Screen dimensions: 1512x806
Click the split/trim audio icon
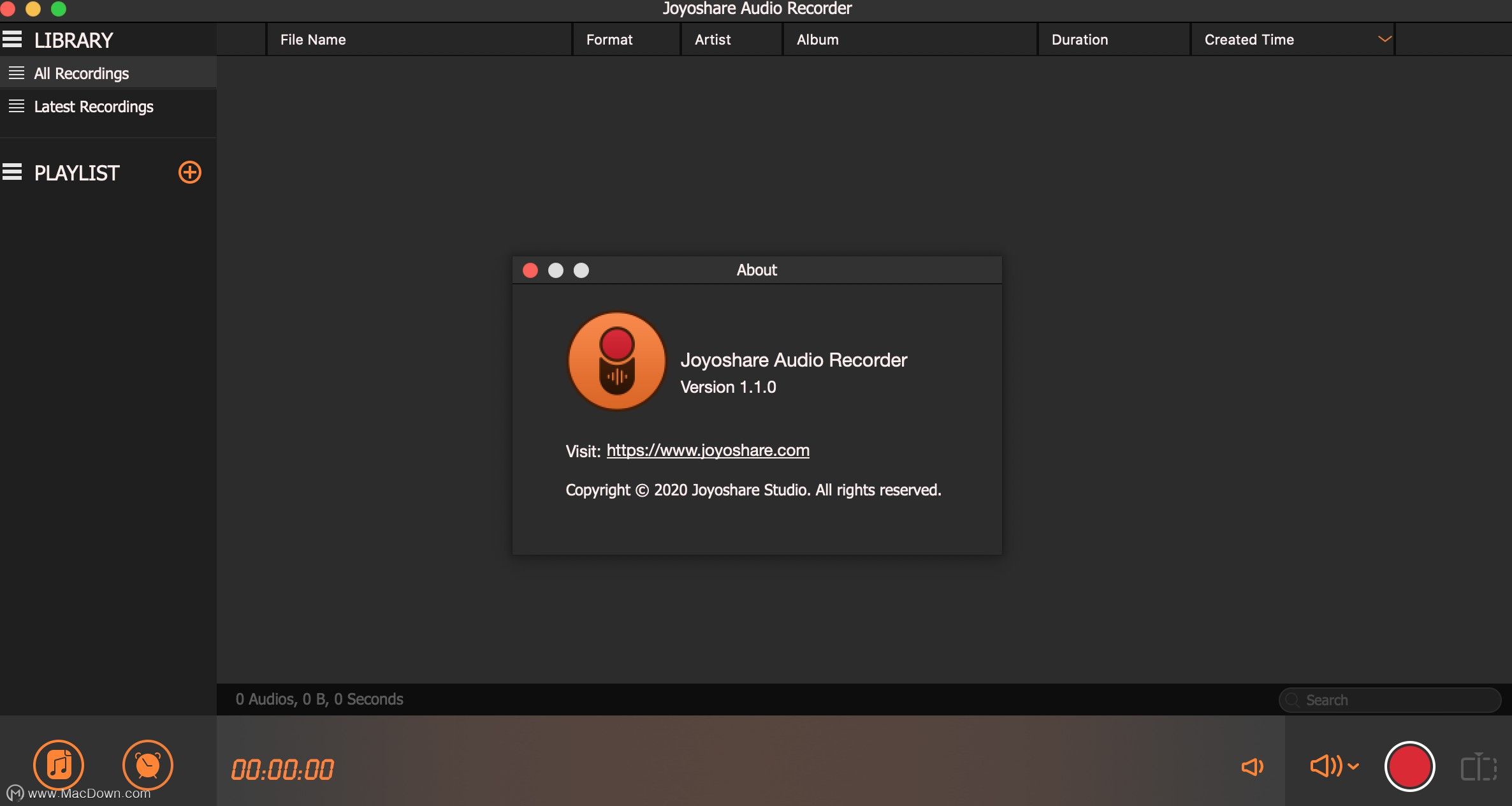pyautogui.click(x=1478, y=767)
